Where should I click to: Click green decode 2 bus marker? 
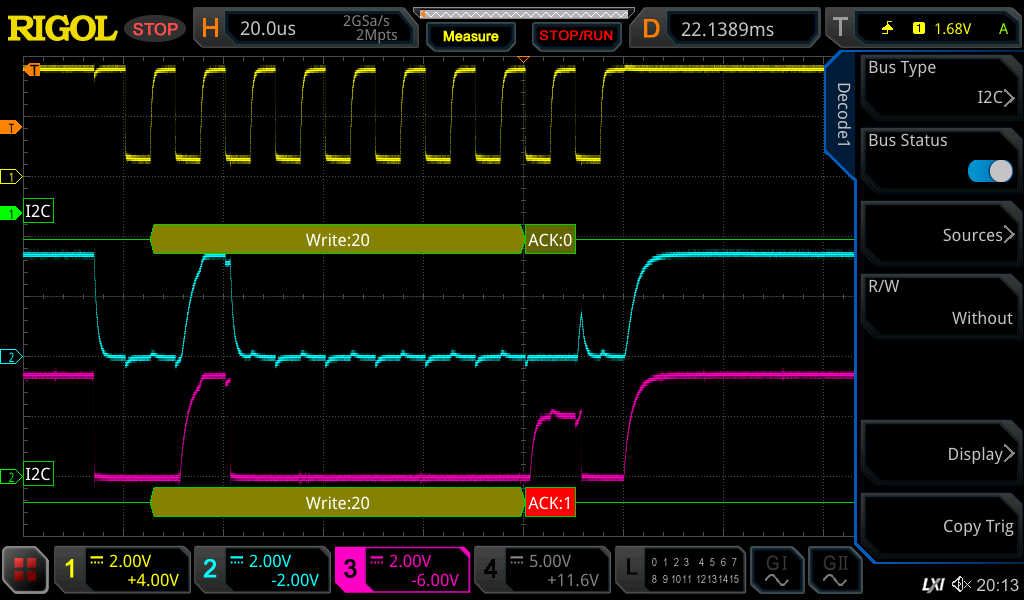(x=10, y=477)
